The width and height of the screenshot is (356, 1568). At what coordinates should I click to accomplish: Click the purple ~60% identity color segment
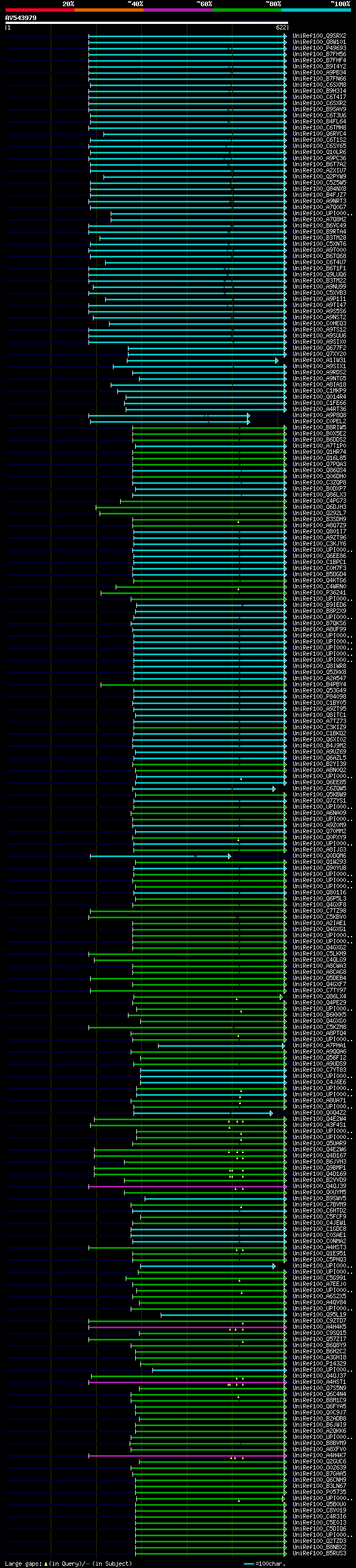tap(179, 10)
